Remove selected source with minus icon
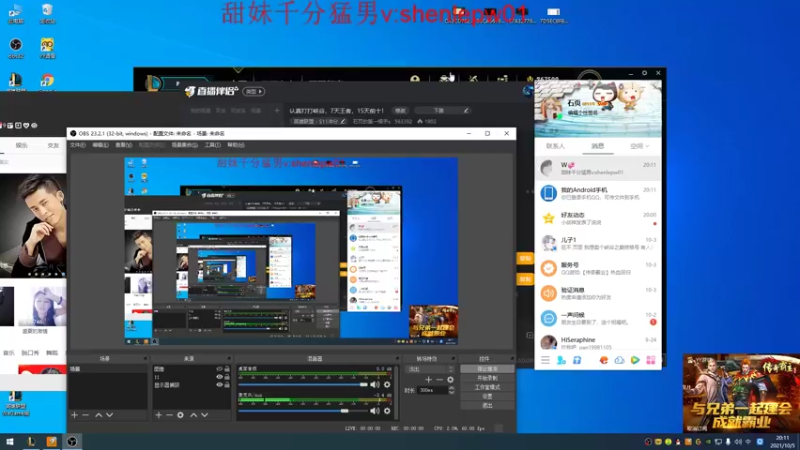 pos(169,415)
